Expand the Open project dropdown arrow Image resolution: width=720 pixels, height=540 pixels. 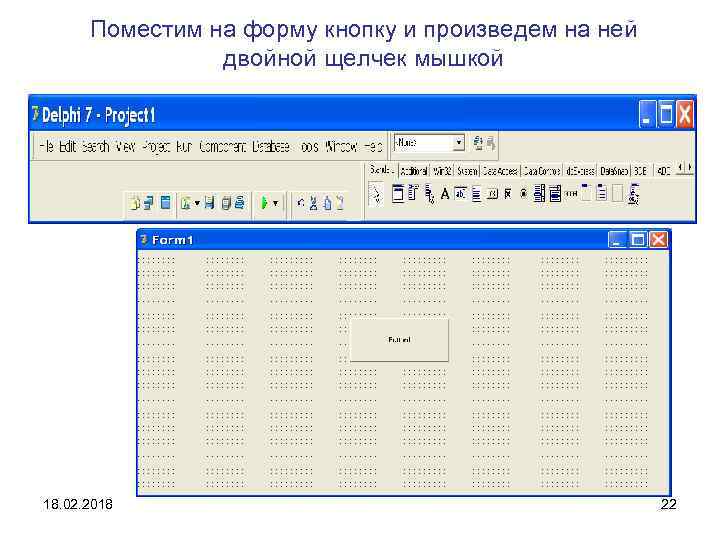[197, 203]
